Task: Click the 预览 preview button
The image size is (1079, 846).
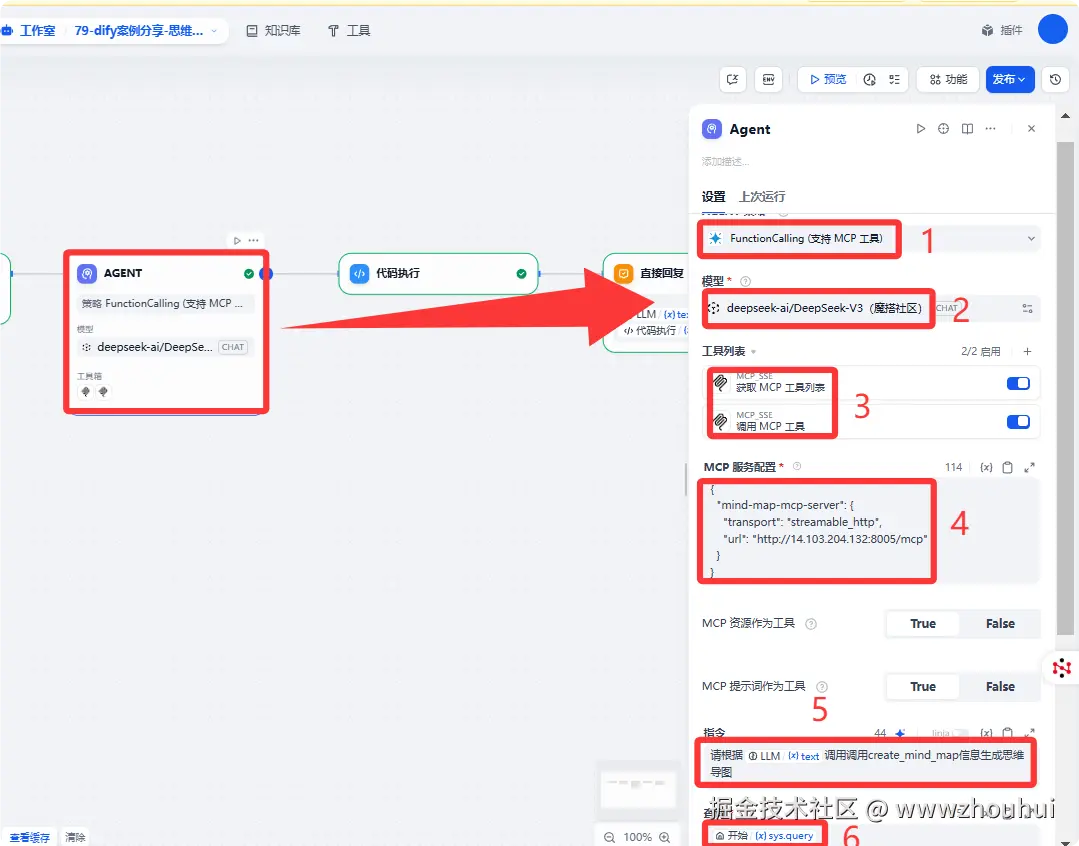Action: [828, 79]
